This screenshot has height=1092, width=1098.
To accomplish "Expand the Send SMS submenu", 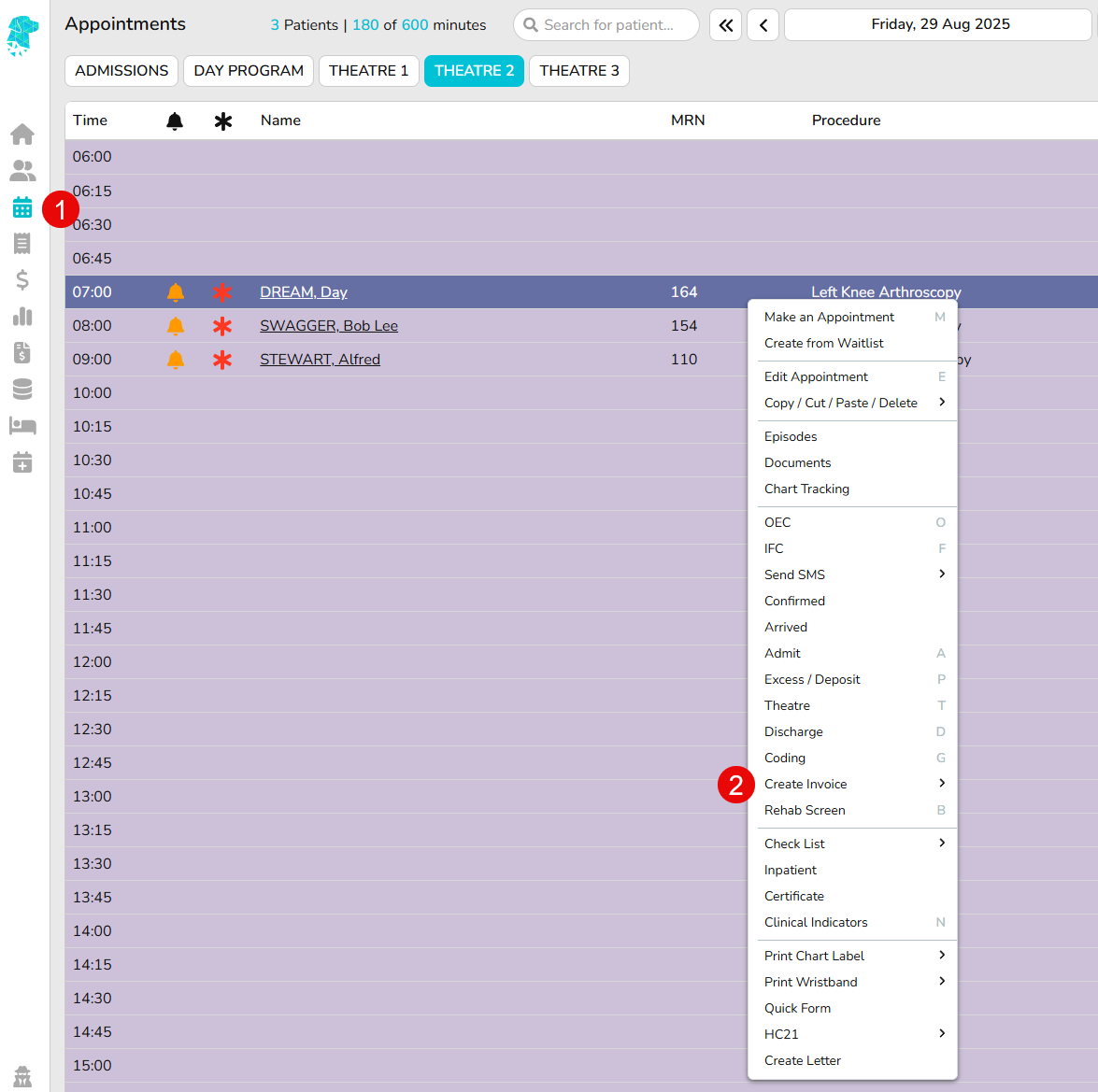I will click(854, 574).
